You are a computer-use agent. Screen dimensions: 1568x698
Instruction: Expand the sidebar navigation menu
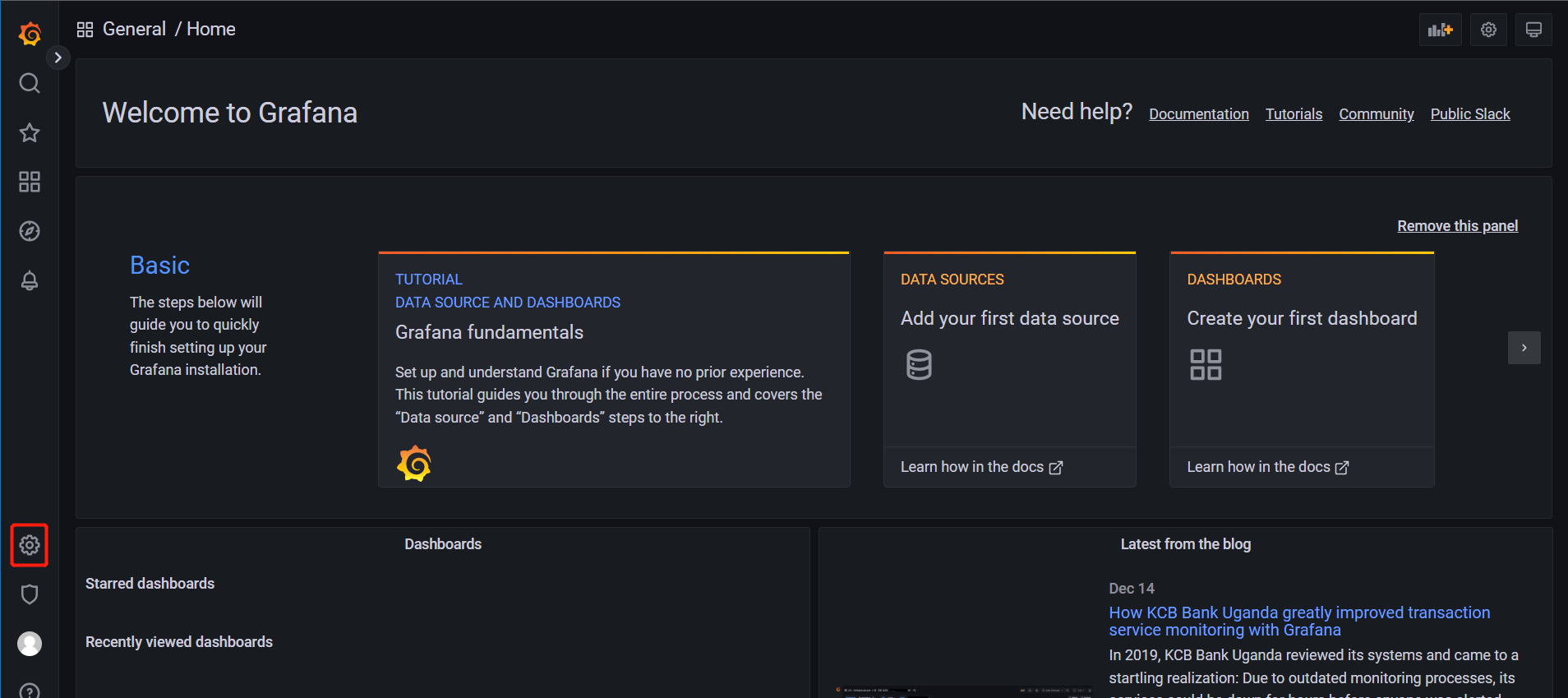click(58, 58)
